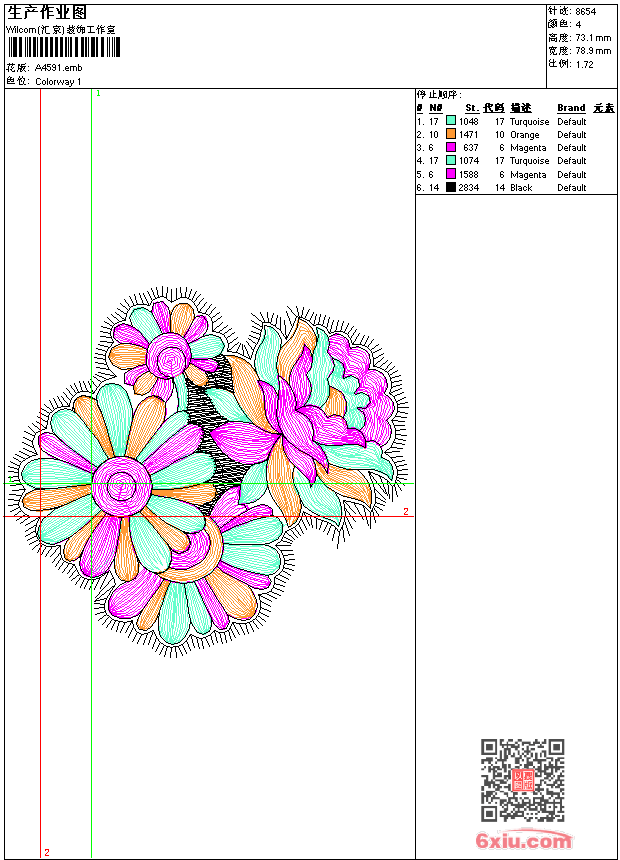Click the 'Orange' description text
This screenshot has height=860, width=620.
click(525, 135)
